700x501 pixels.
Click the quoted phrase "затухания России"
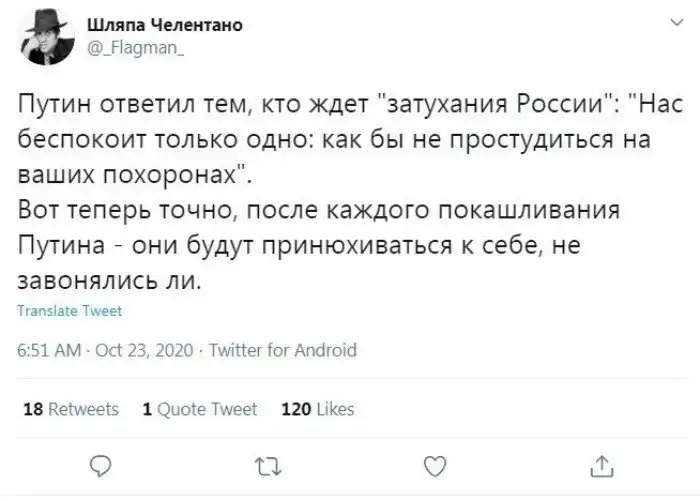[x=507, y=105]
